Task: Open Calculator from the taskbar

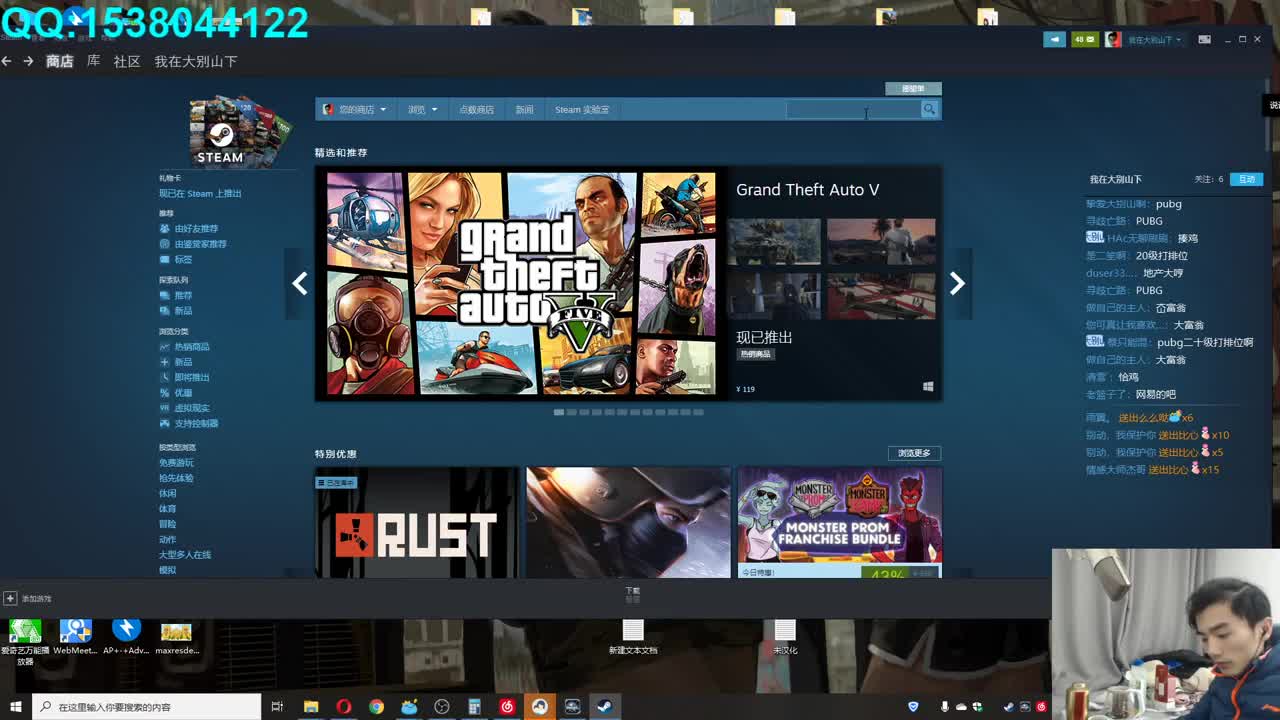Action: (x=474, y=707)
